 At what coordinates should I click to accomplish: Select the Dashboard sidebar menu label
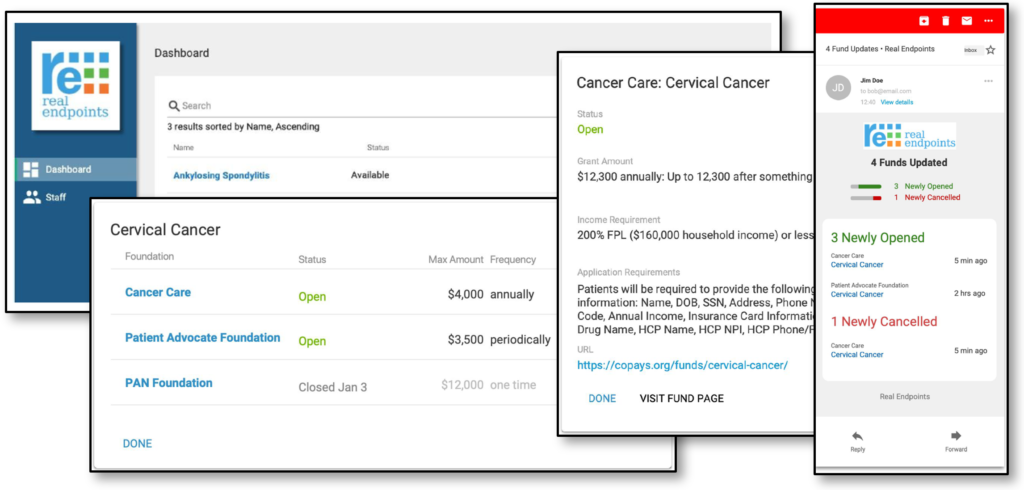[69, 170]
